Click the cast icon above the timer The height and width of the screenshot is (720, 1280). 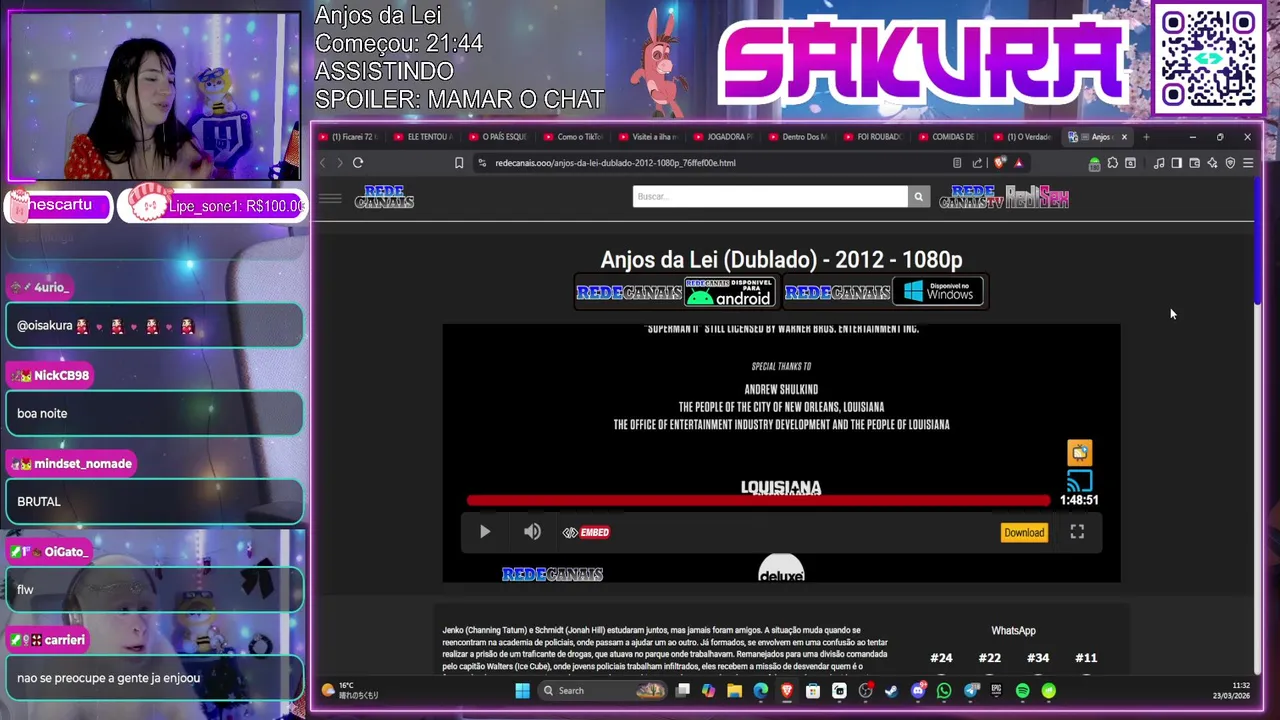[x=1079, y=481]
